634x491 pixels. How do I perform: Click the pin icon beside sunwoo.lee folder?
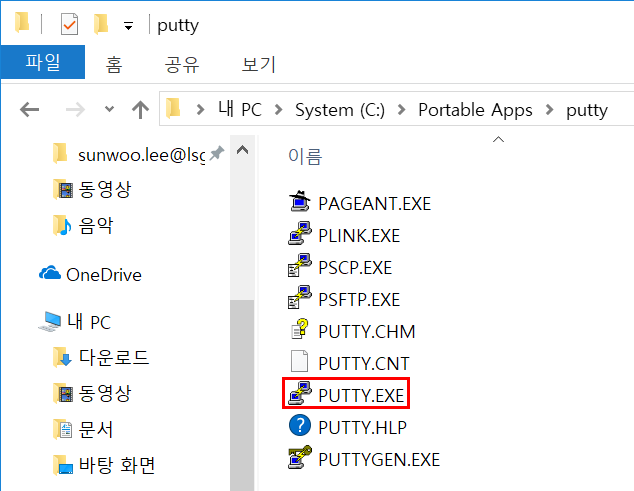pos(217,153)
